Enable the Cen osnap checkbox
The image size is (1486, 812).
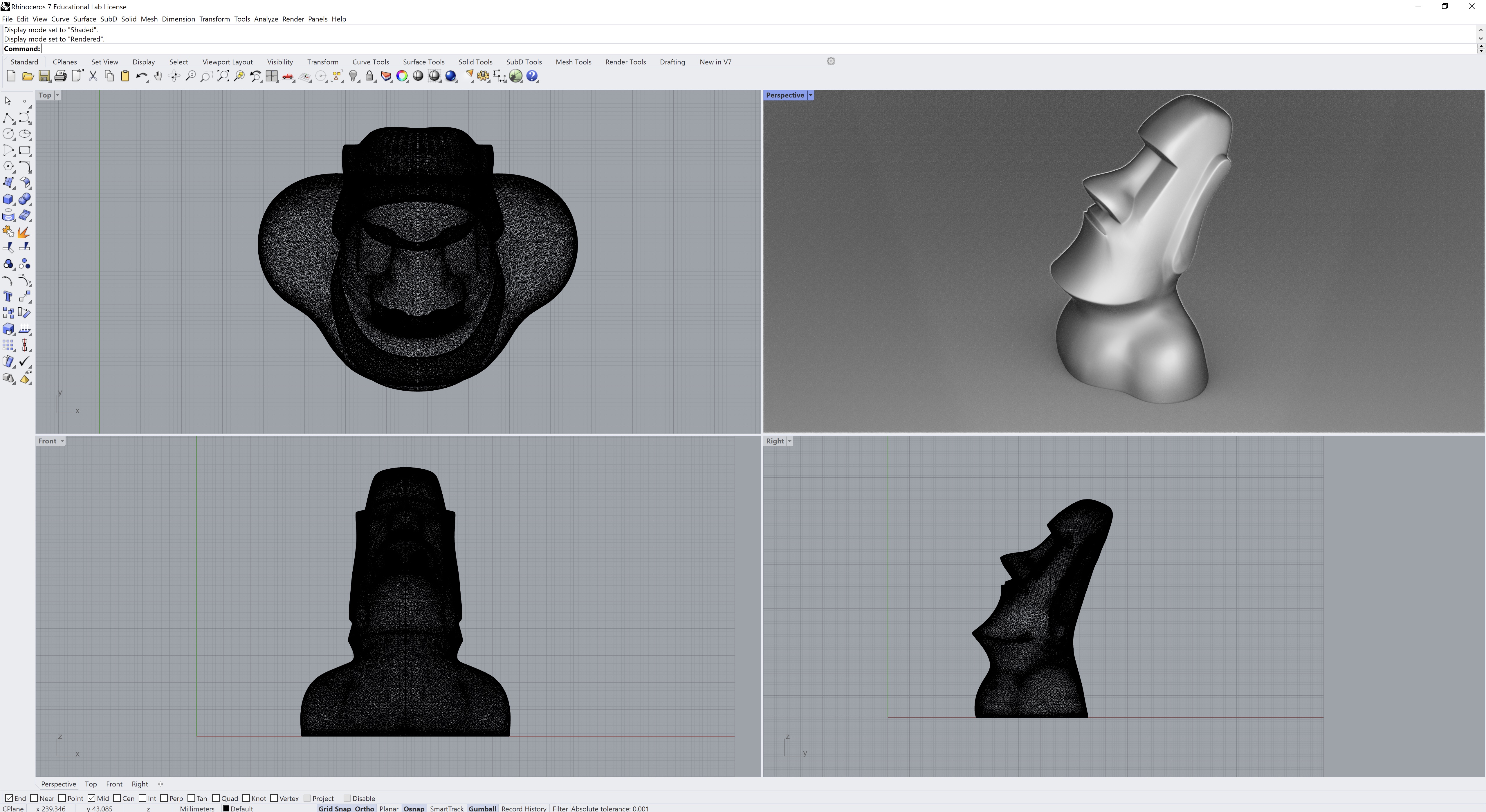coord(117,798)
